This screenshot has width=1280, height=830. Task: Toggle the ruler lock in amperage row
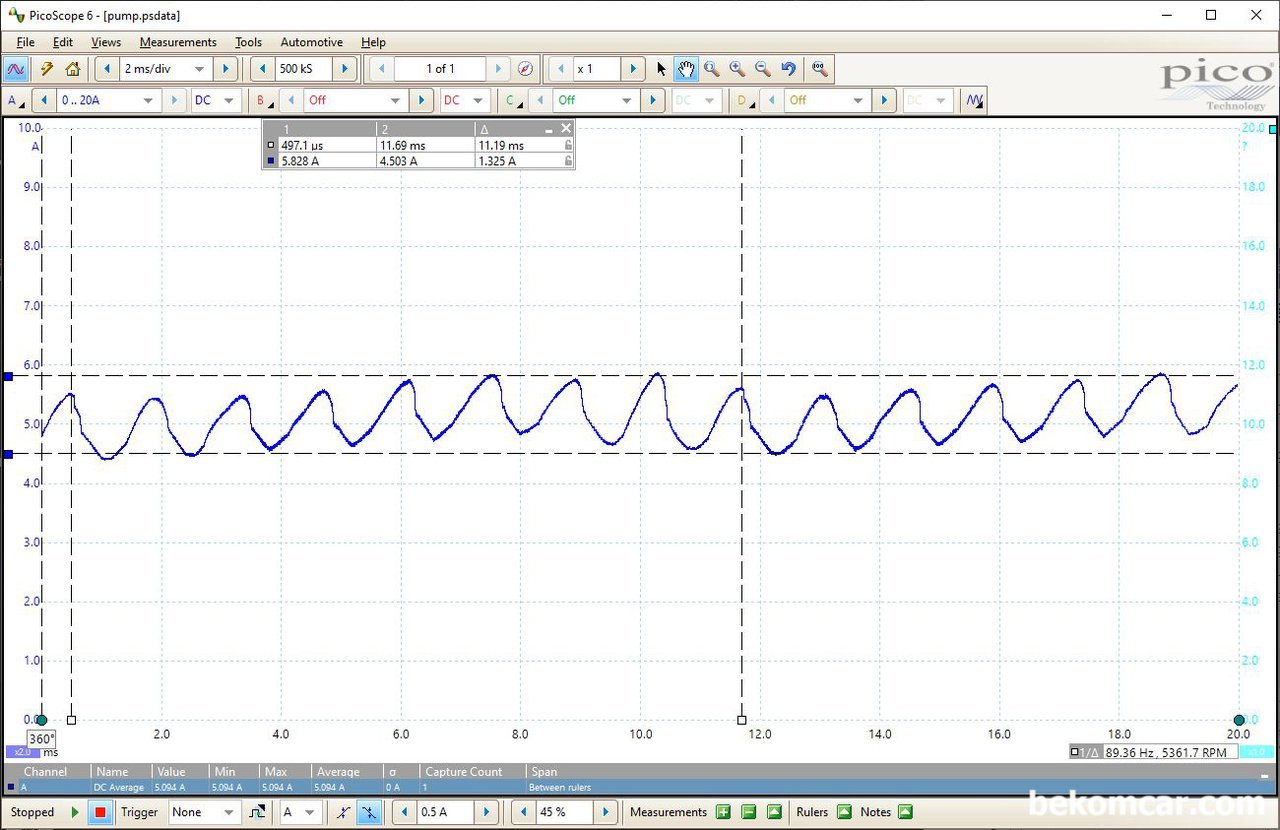click(x=568, y=161)
